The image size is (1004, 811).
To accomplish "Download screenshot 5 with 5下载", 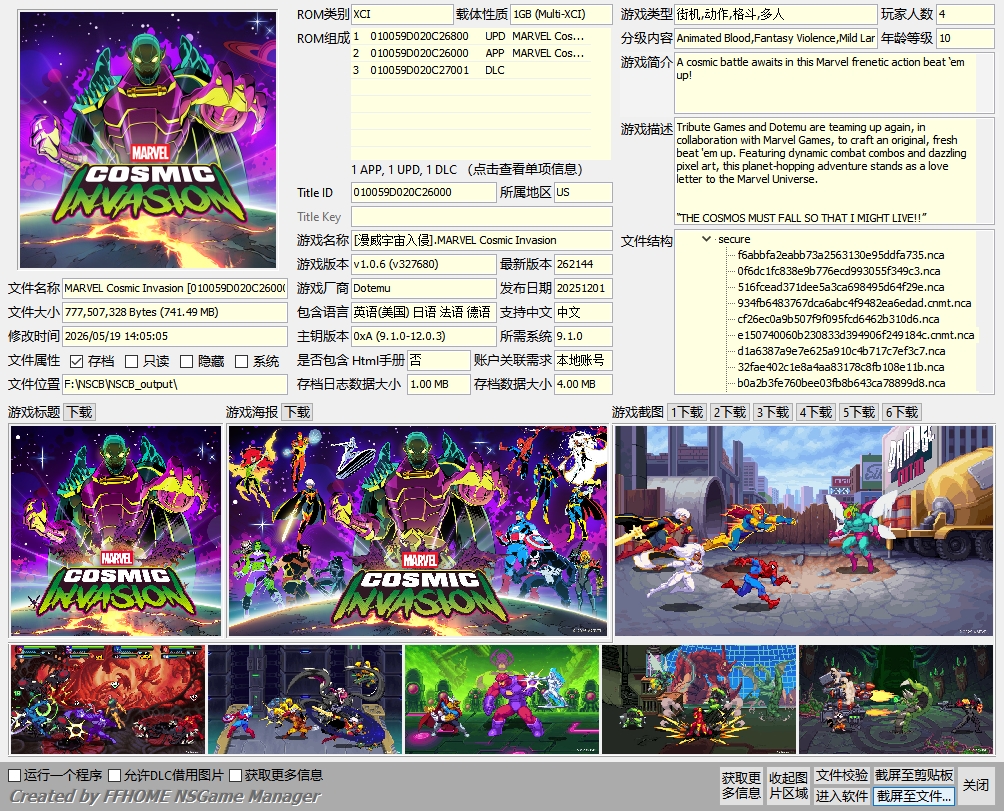I will coord(859,412).
